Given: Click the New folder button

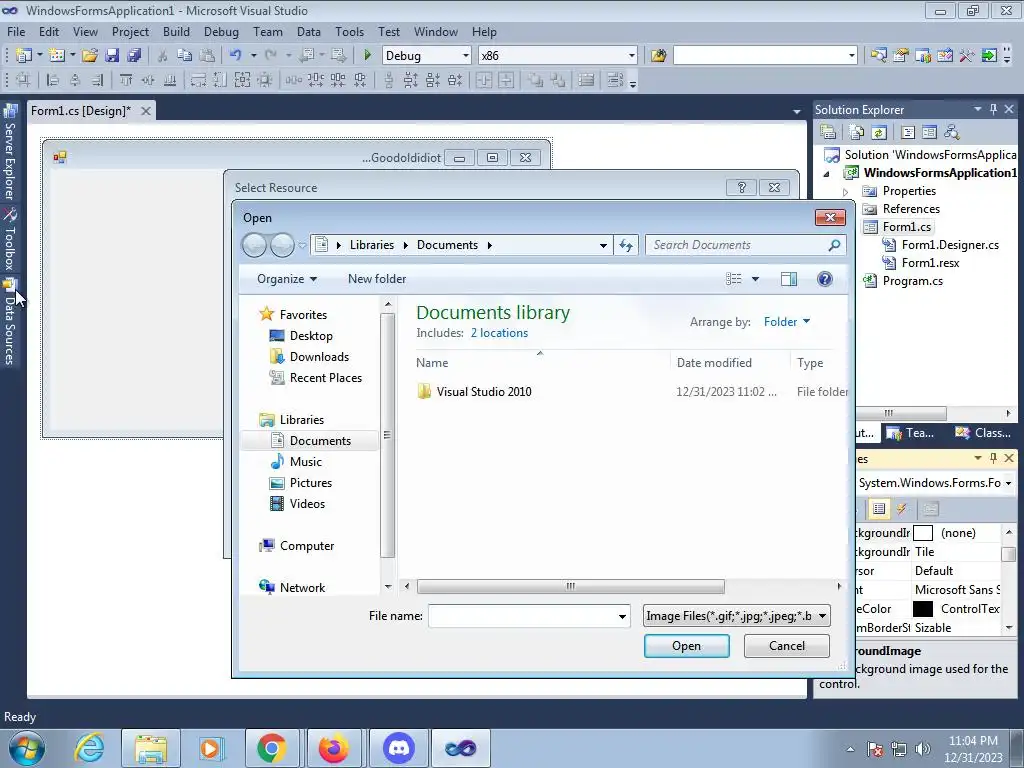Looking at the screenshot, I should [x=377, y=279].
